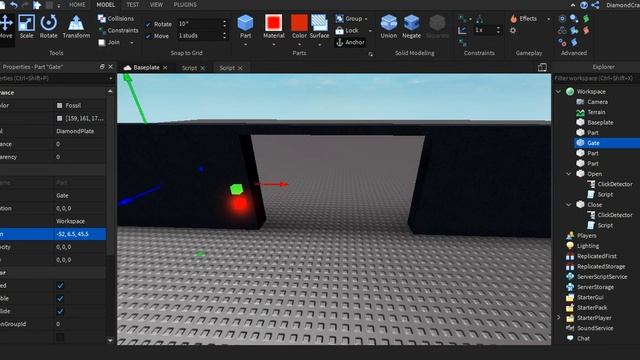This screenshot has height=360, width=640.
Task: Open the HOME ribbon tab
Action: click(x=77, y=5)
